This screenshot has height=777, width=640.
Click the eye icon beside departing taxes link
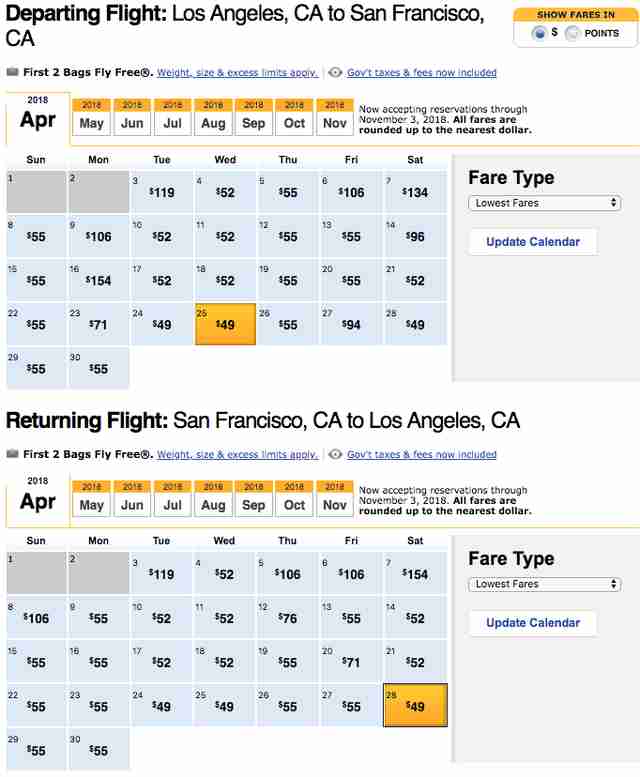click(335, 72)
